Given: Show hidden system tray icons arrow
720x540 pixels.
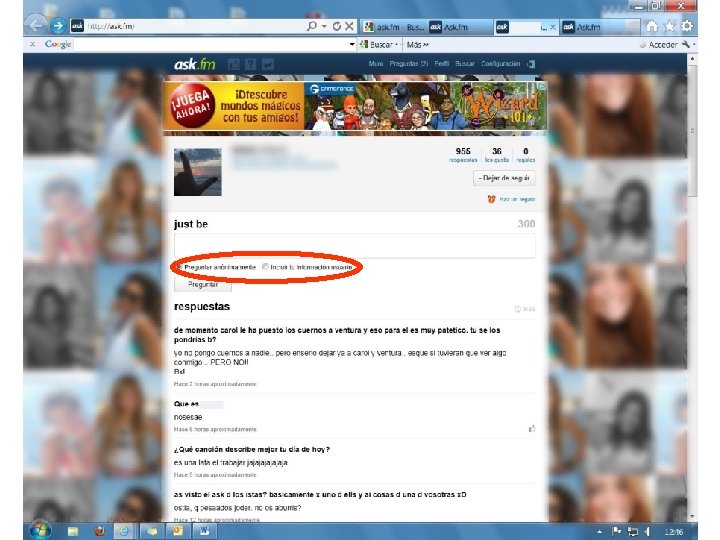Looking at the screenshot, I should coord(599,531).
